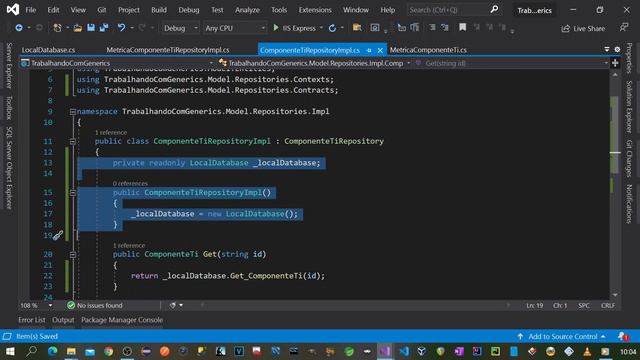640x360 pixels.
Task: Collapse the class ComponenteTiRepositoryImpl on line 11
Action: click(x=73, y=141)
